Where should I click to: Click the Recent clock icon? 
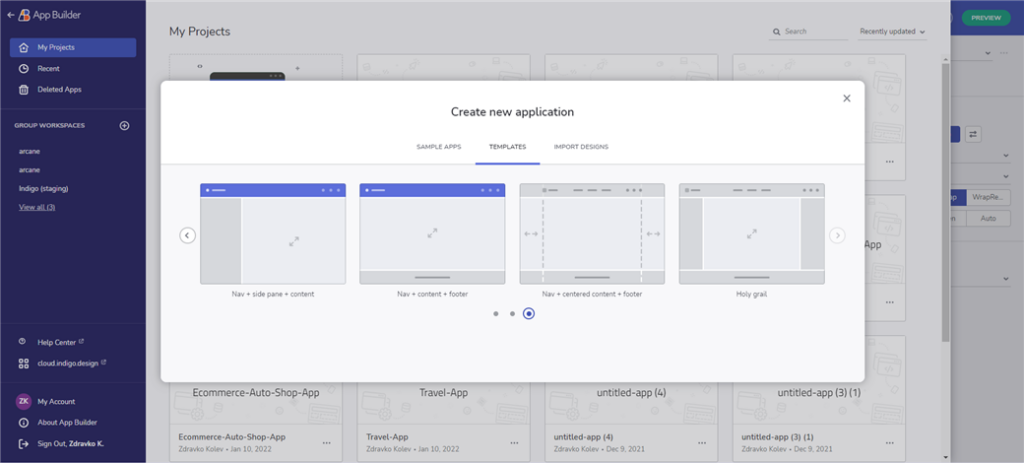(x=24, y=69)
